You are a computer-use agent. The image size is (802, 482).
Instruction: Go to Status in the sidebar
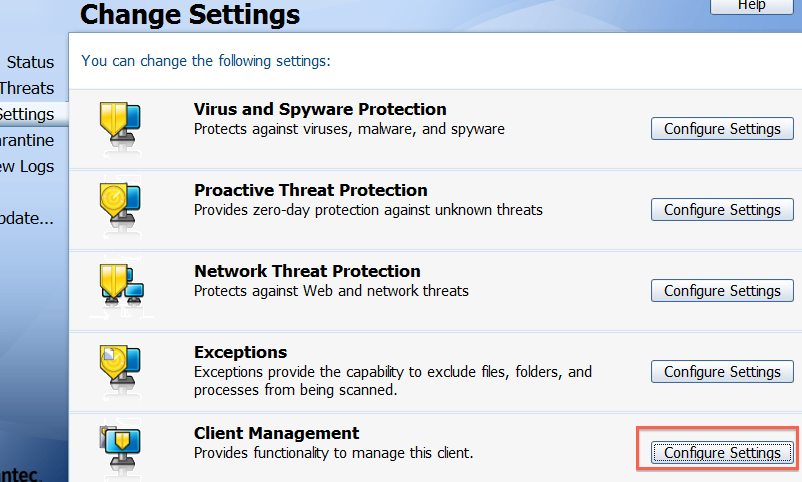[x=30, y=62]
